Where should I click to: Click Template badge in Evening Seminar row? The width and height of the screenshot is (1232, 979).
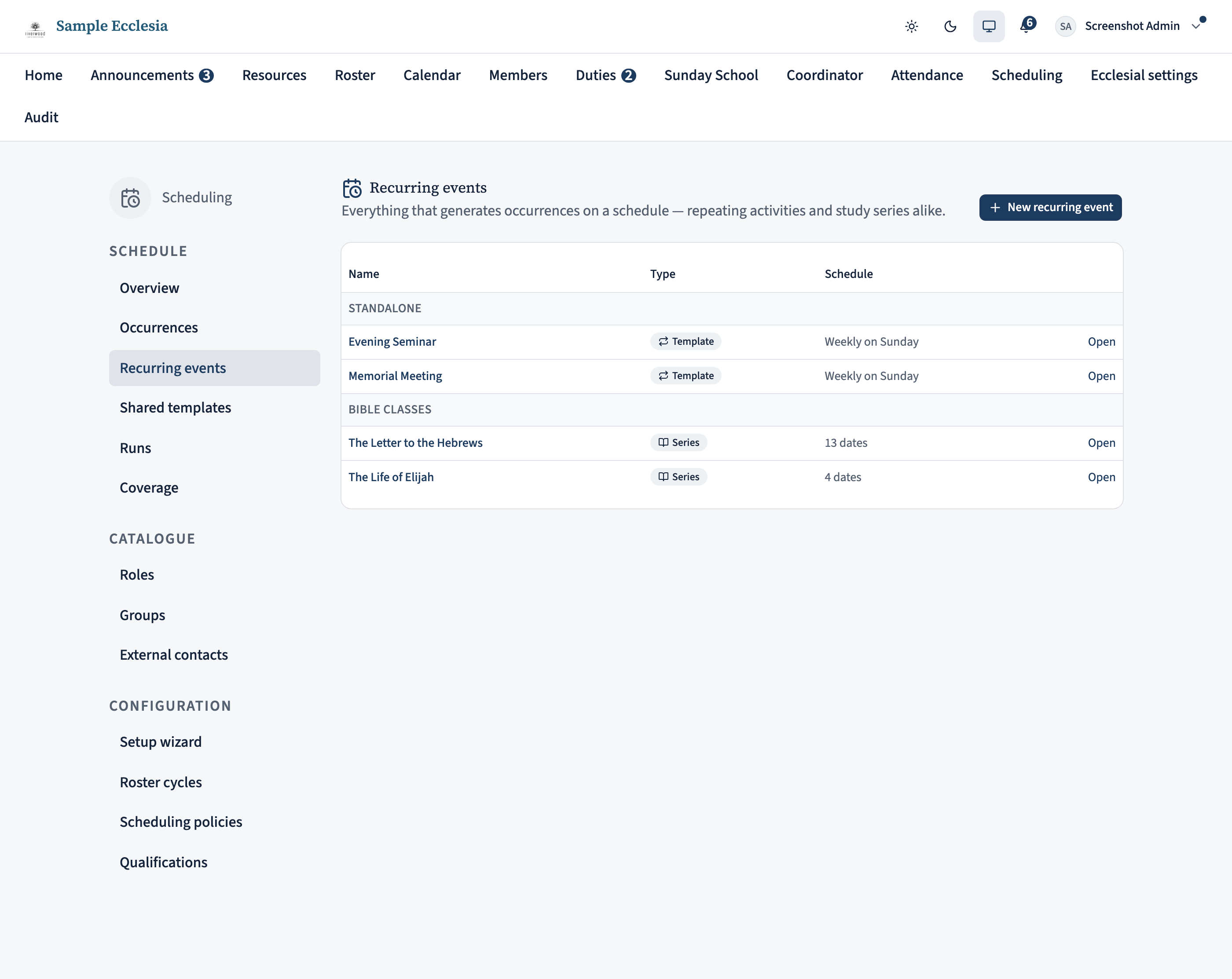(686, 342)
